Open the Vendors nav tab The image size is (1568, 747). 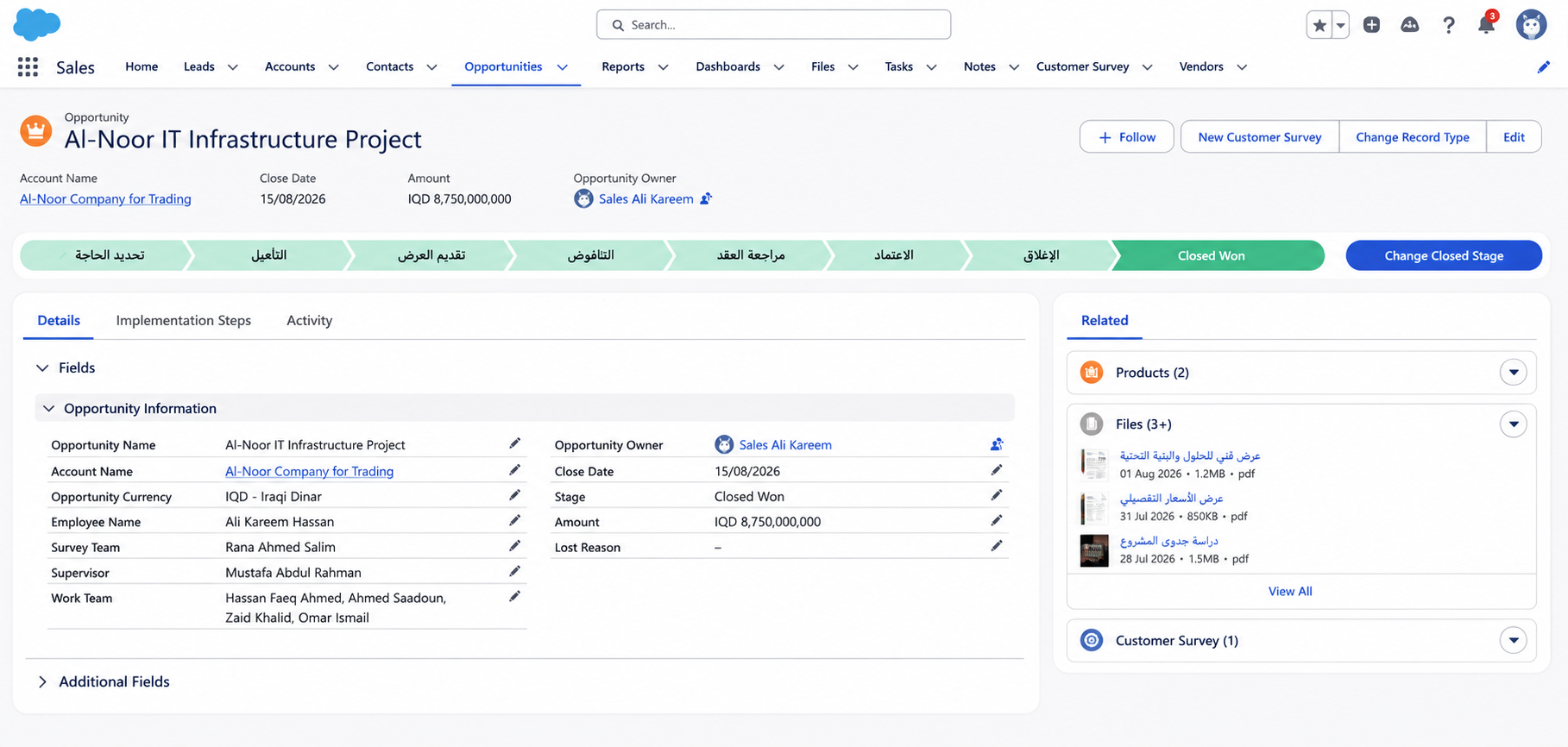point(1201,66)
